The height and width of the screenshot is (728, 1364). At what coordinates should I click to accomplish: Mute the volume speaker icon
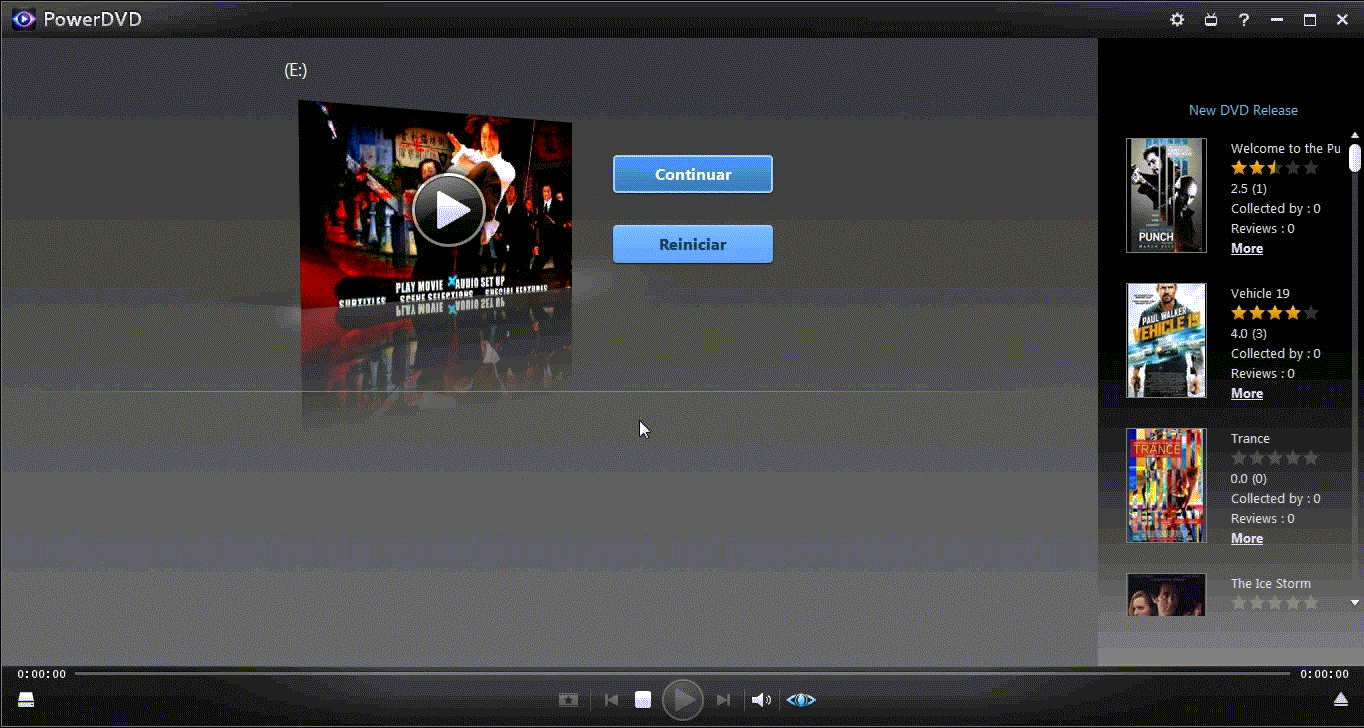pos(761,700)
